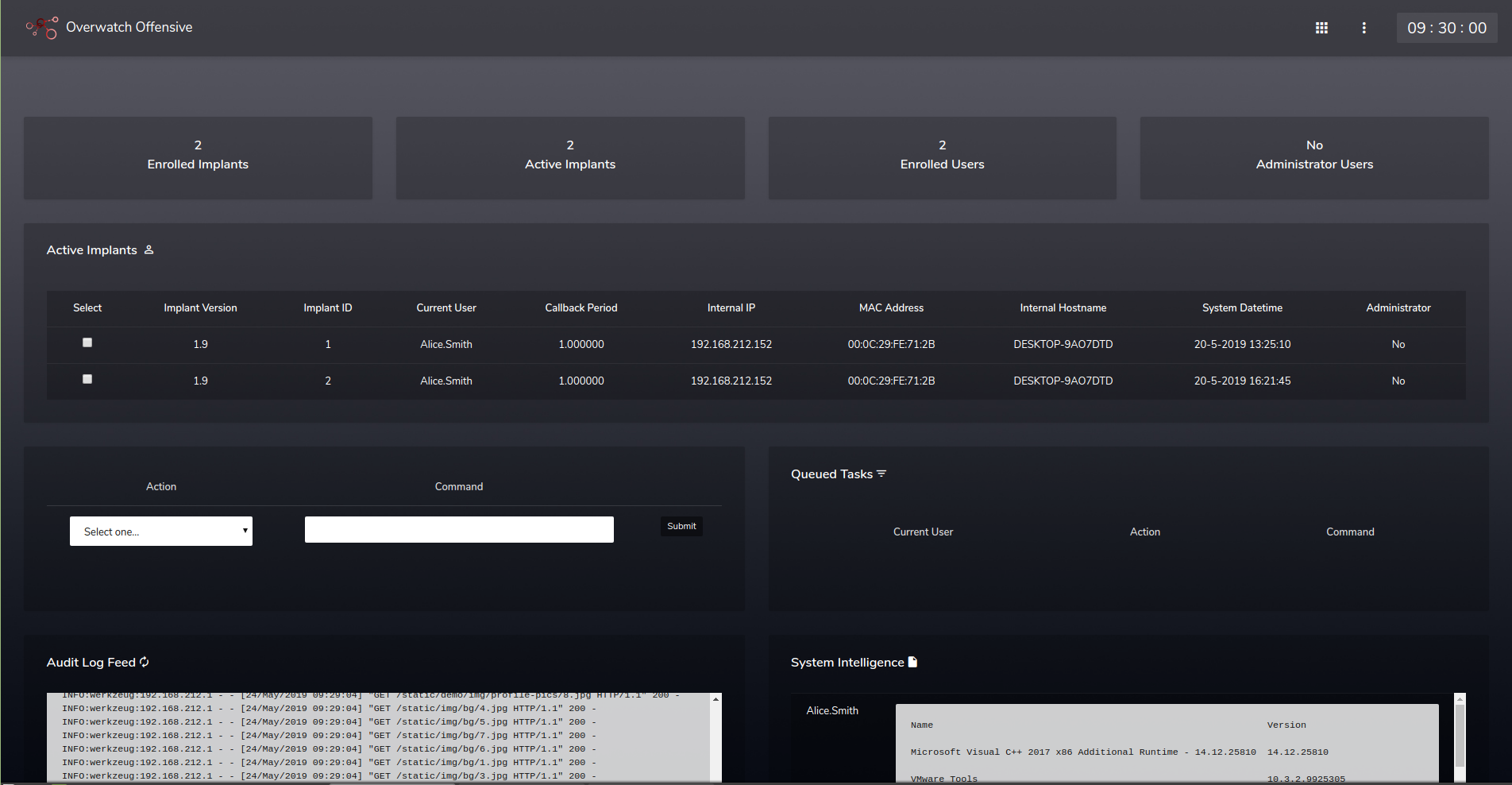Image resolution: width=1512 pixels, height=785 pixels.
Task: Open the vertical three-dot menu
Action: [x=1364, y=28]
